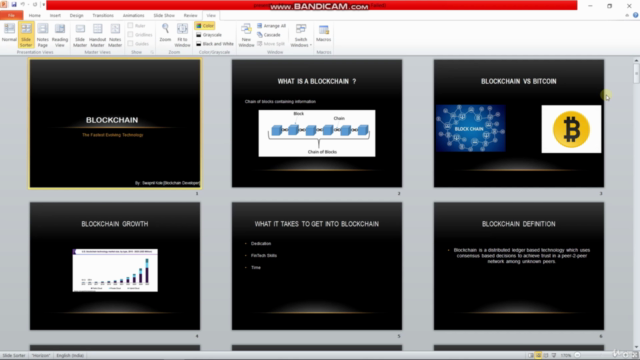640x360 pixels.
Task: Open Handout Master view
Action: [x=97, y=35]
